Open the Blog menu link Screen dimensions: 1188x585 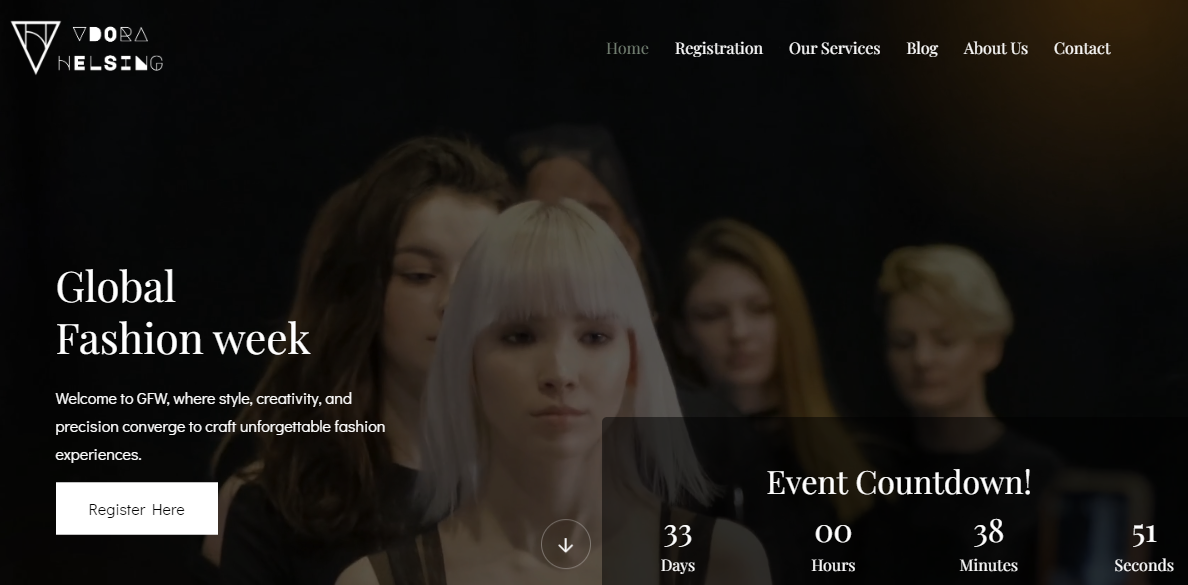[922, 48]
